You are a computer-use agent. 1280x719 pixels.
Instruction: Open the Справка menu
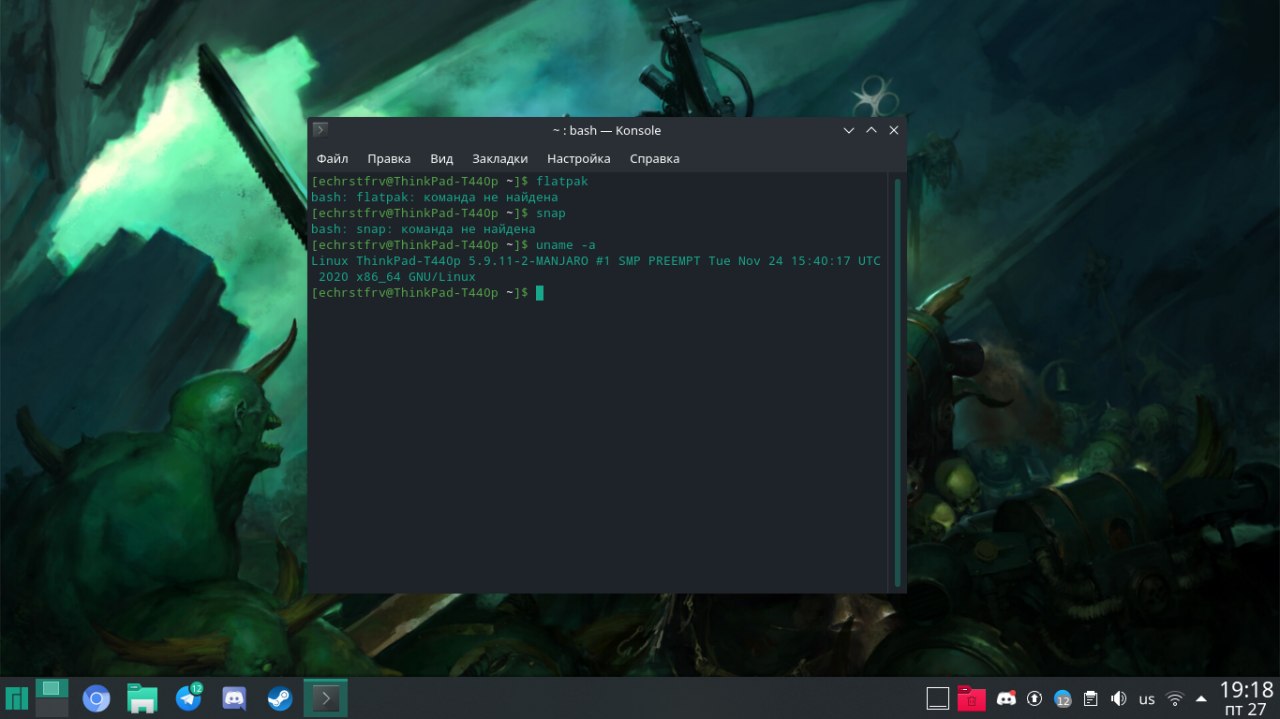[x=655, y=159]
